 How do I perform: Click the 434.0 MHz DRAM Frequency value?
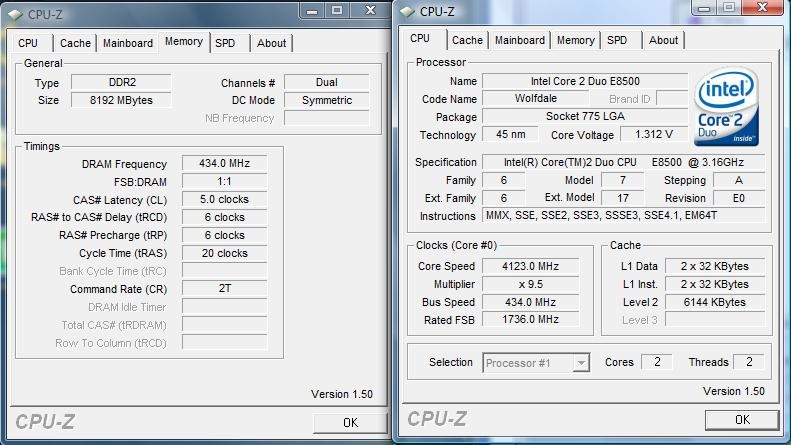(224, 163)
